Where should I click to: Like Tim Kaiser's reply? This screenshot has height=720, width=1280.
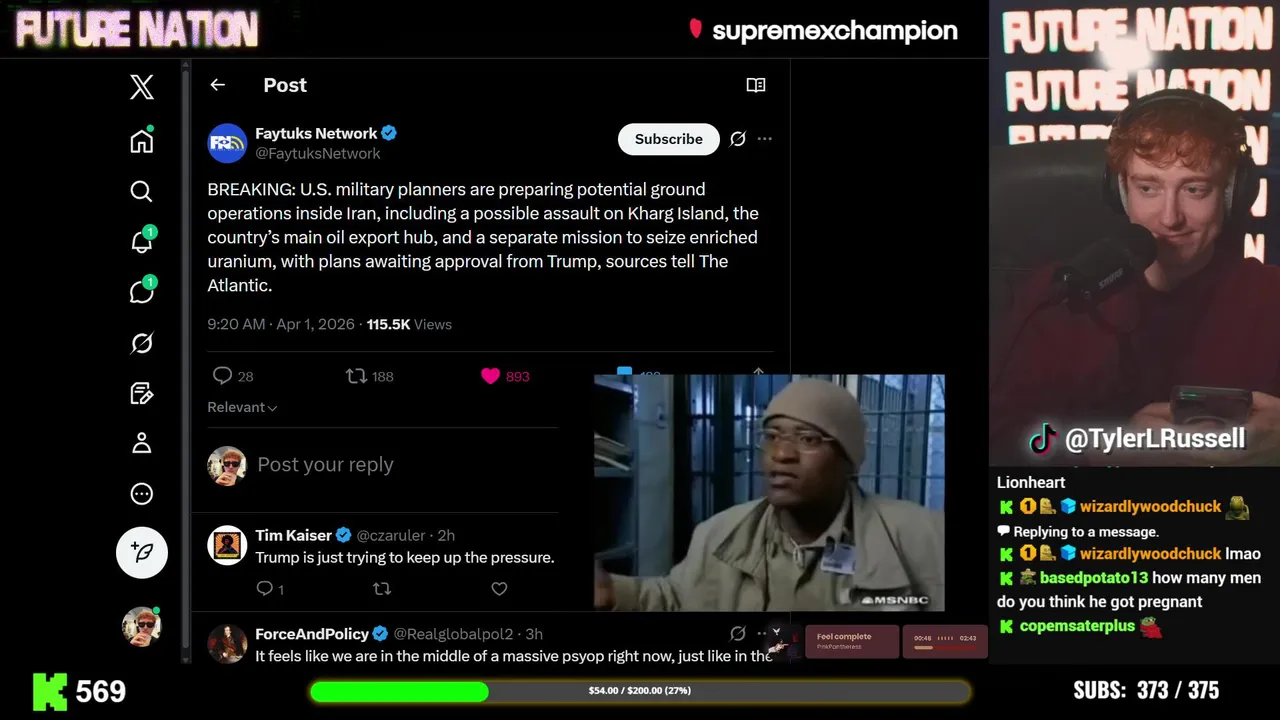point(499,589)
